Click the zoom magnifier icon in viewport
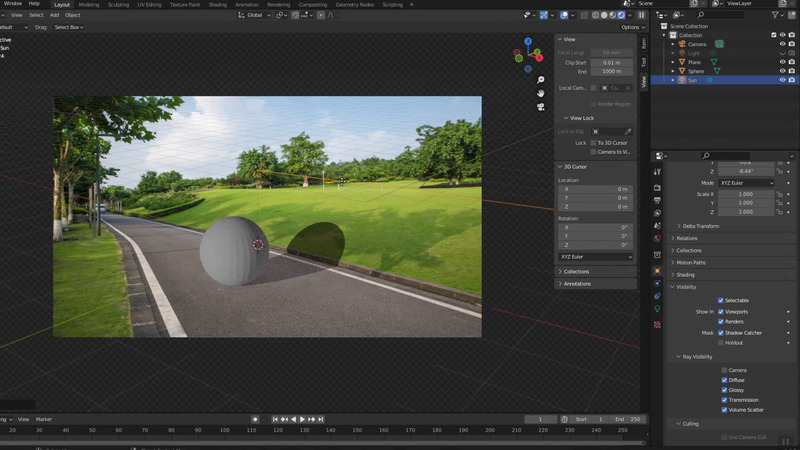Viewport: 800px width, 450px height. tap(541, 80)
